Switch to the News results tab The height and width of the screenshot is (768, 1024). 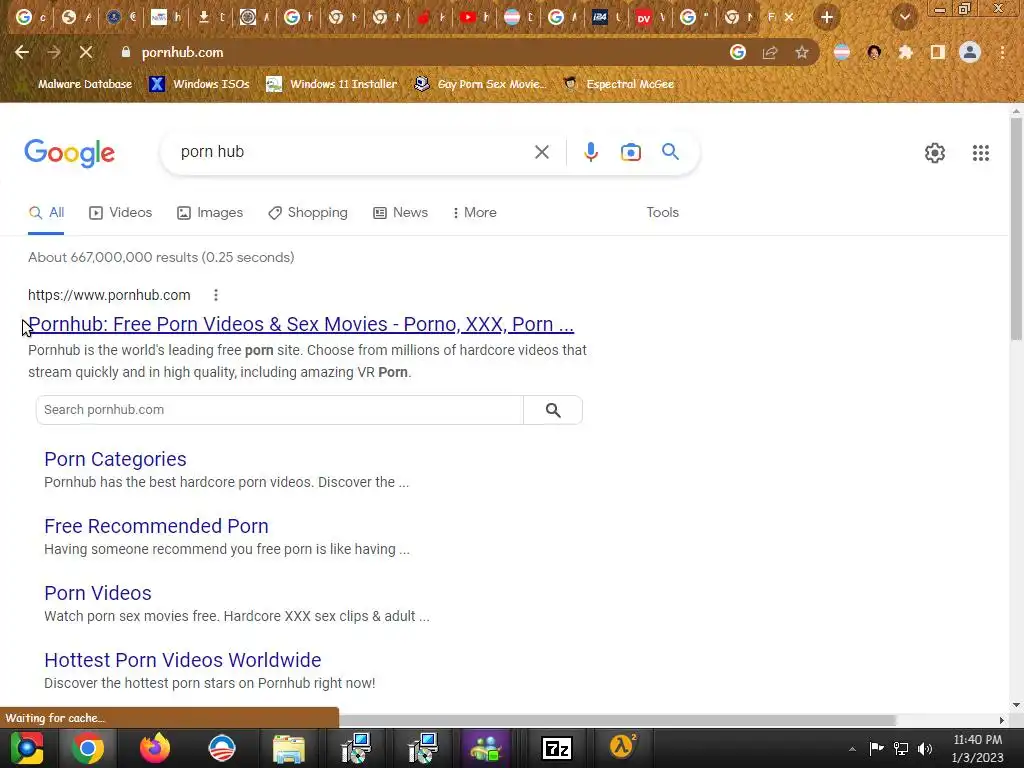(x=400, y=213)
